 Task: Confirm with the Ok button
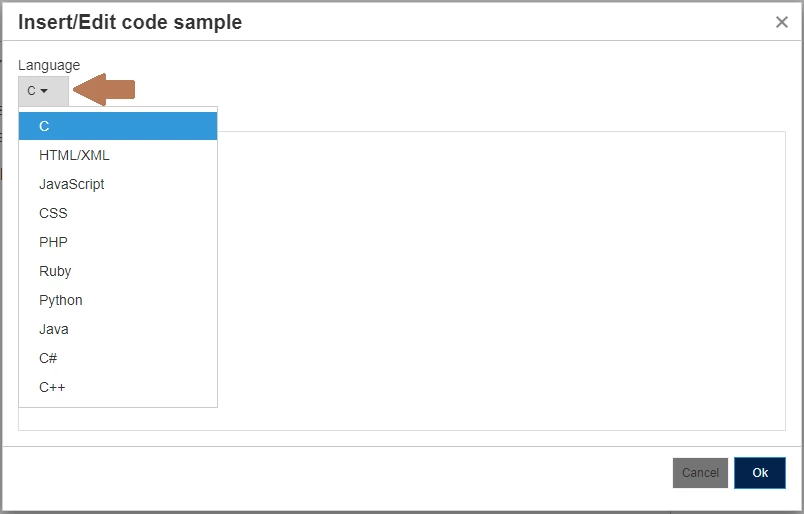(x=760, y=472)
